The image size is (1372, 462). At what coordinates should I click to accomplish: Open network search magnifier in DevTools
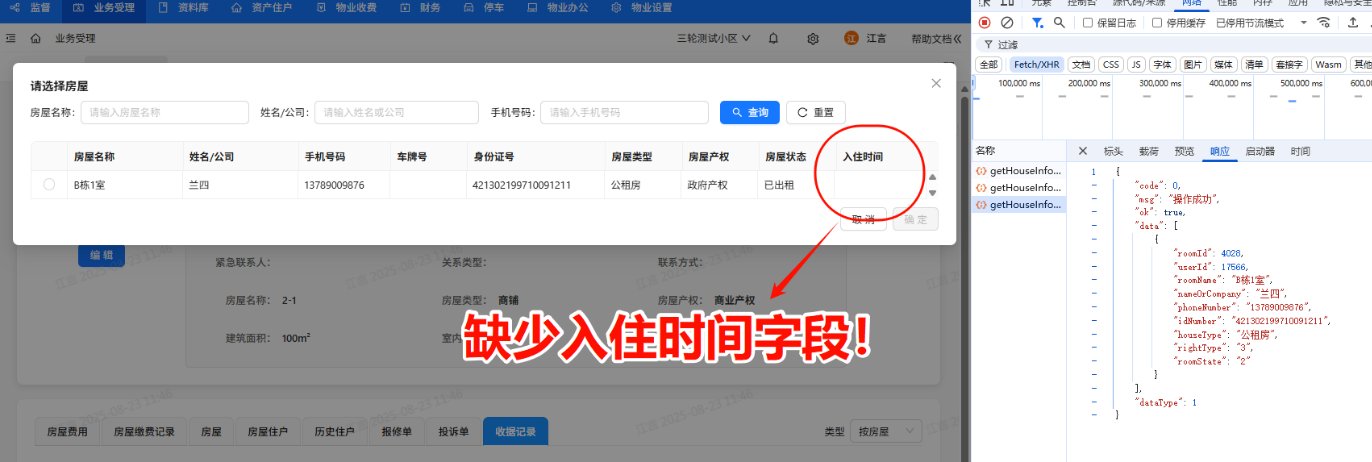pos(1059,22)
